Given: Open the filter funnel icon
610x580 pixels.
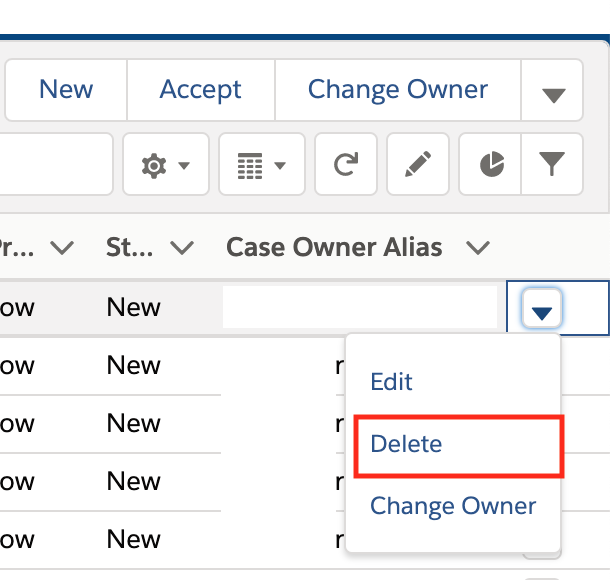Looking at the screenshot, I should coord(553,166).
